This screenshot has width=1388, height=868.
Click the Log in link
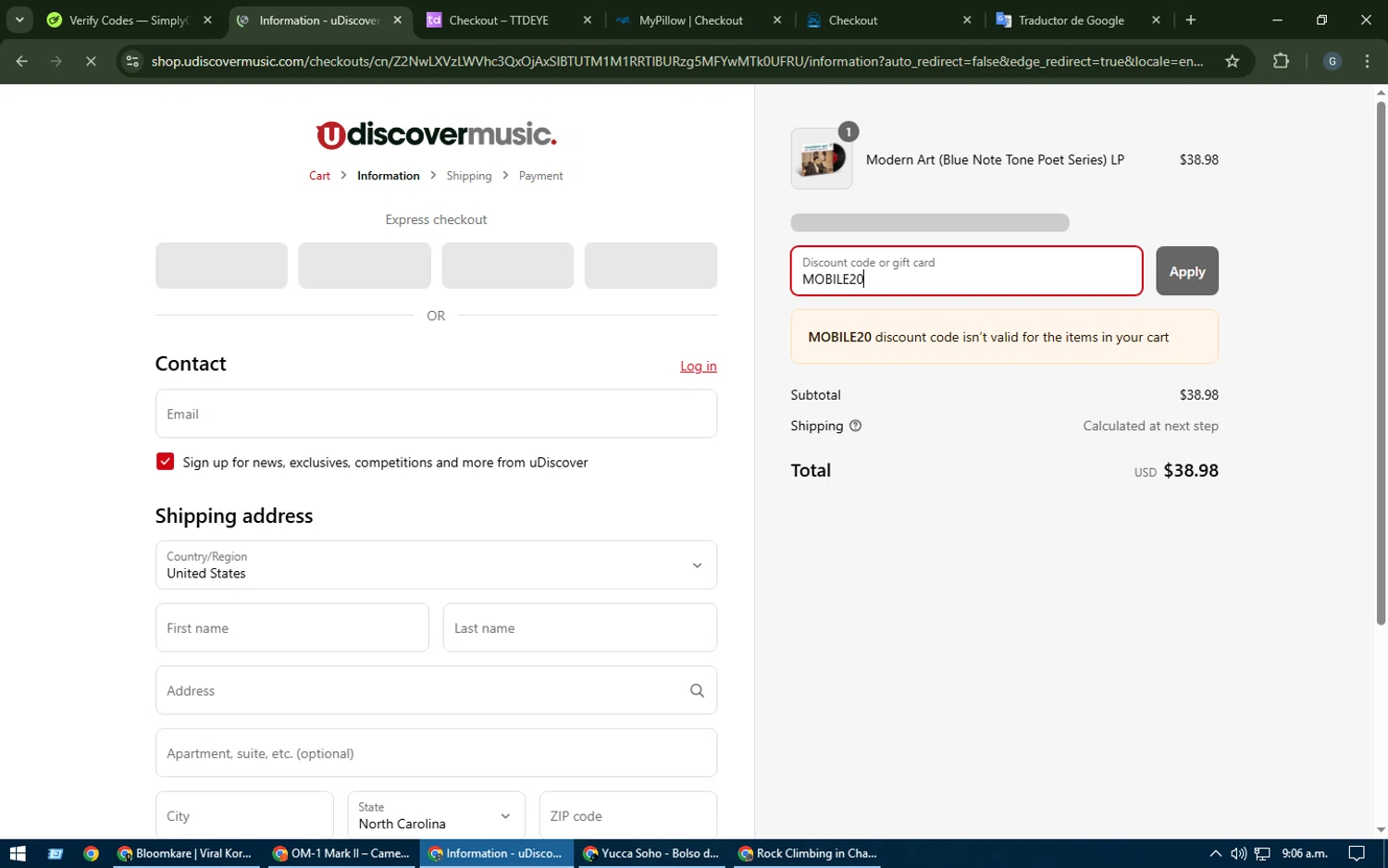pos(699,366)
